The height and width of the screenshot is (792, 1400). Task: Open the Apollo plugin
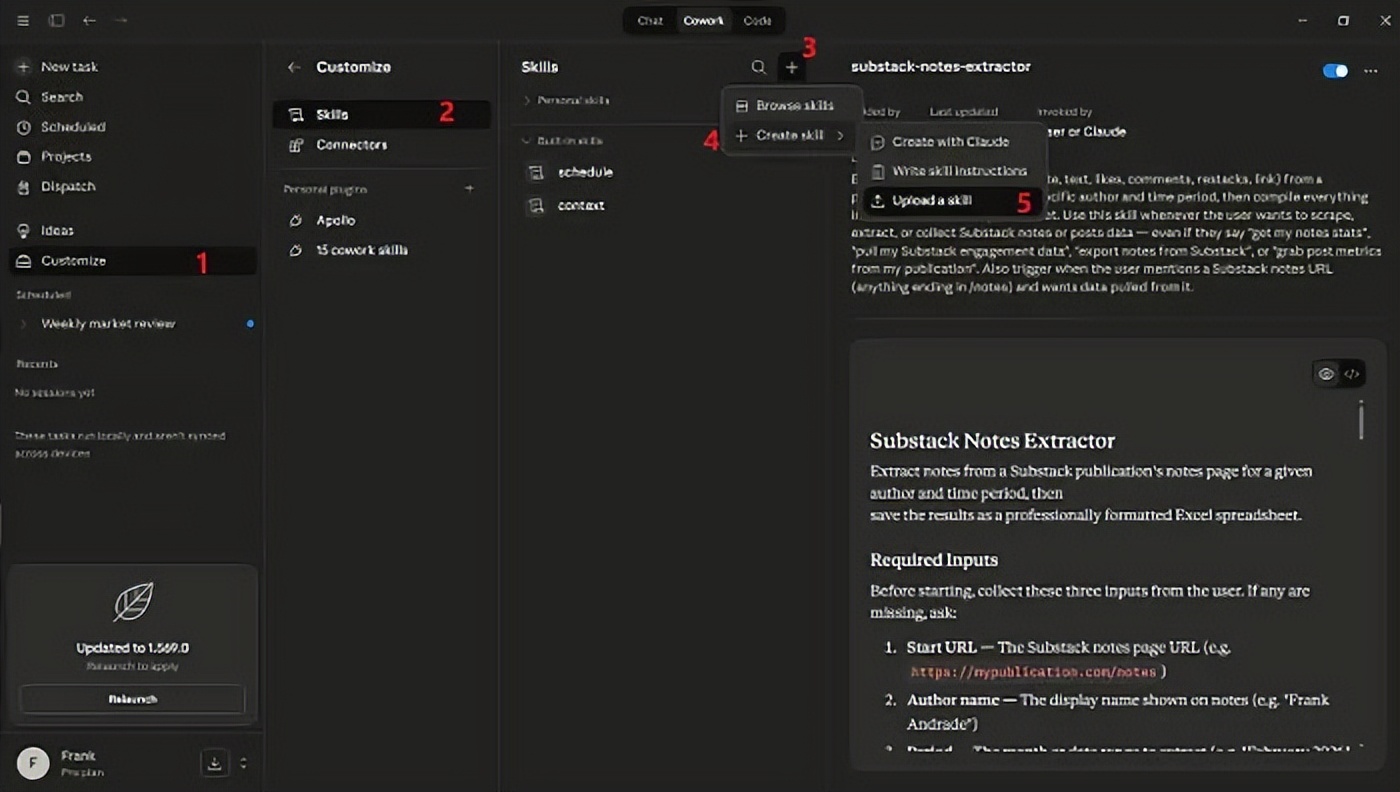click(381, 220)
